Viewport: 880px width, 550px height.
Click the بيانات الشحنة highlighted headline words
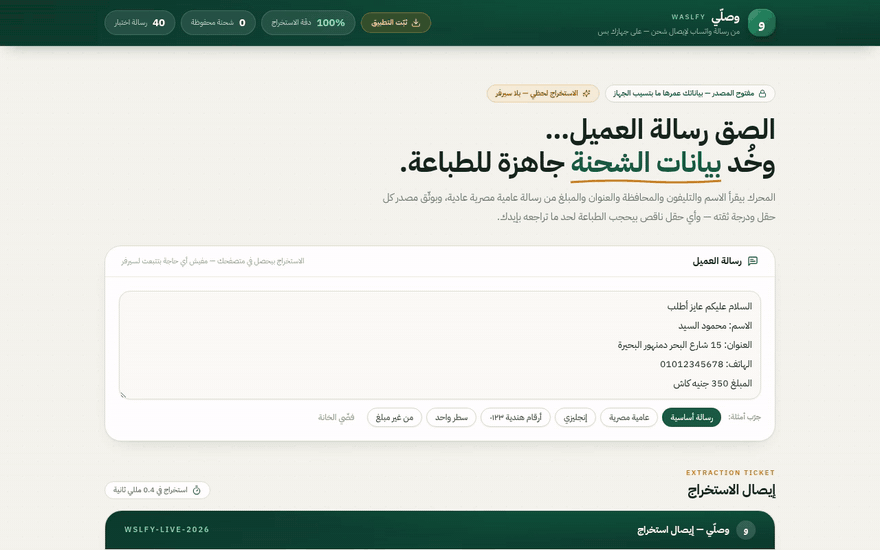tap(646, 164)
